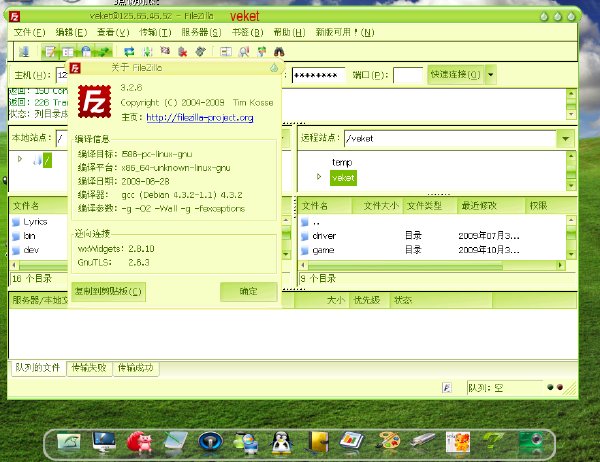Select the Lyrics folder in local list
The width and height of the screenshot is (600, 462).
tap(35, 222)
